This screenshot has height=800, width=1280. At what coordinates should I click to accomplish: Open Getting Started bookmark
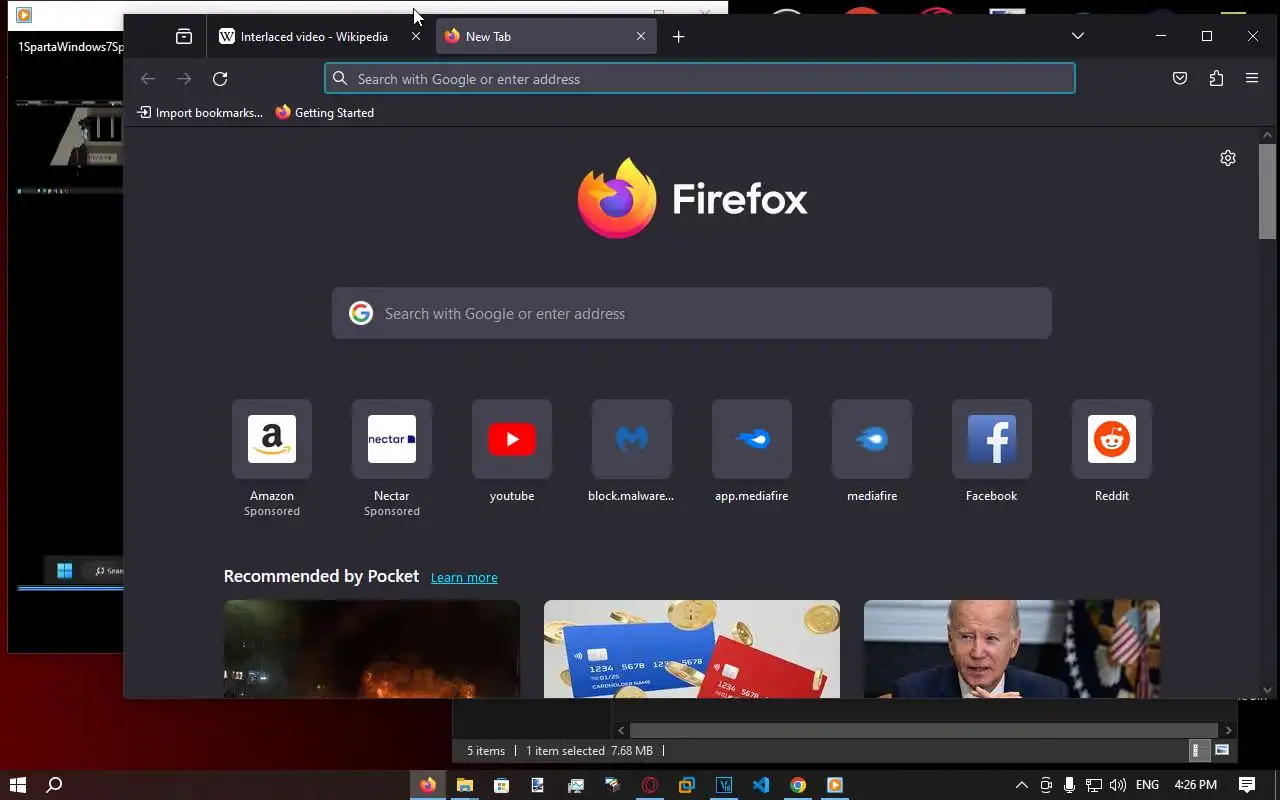point(325,113)
